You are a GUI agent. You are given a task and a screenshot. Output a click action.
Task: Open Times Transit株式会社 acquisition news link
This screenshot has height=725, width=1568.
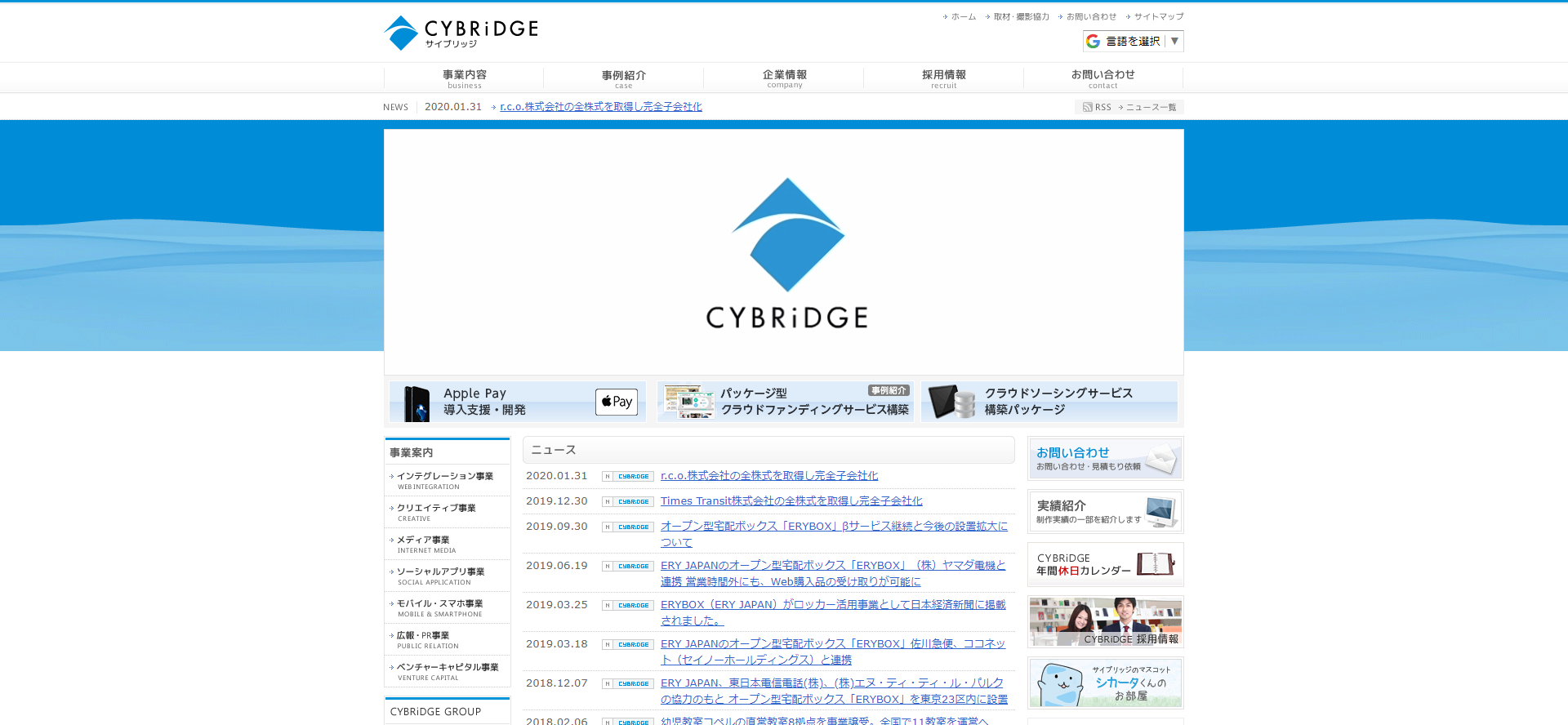pos(791,501)
